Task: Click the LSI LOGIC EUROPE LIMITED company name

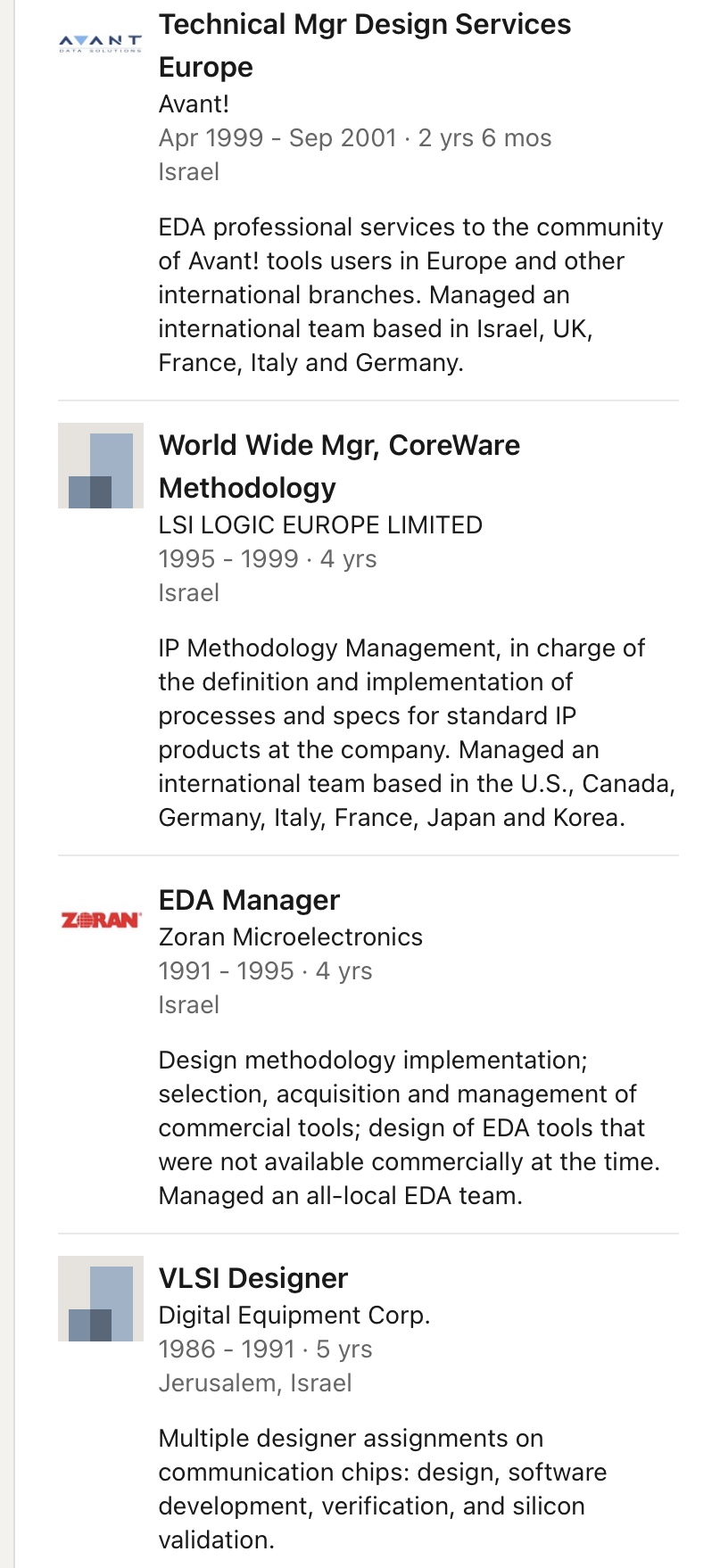Action: [x=320, y=524]
